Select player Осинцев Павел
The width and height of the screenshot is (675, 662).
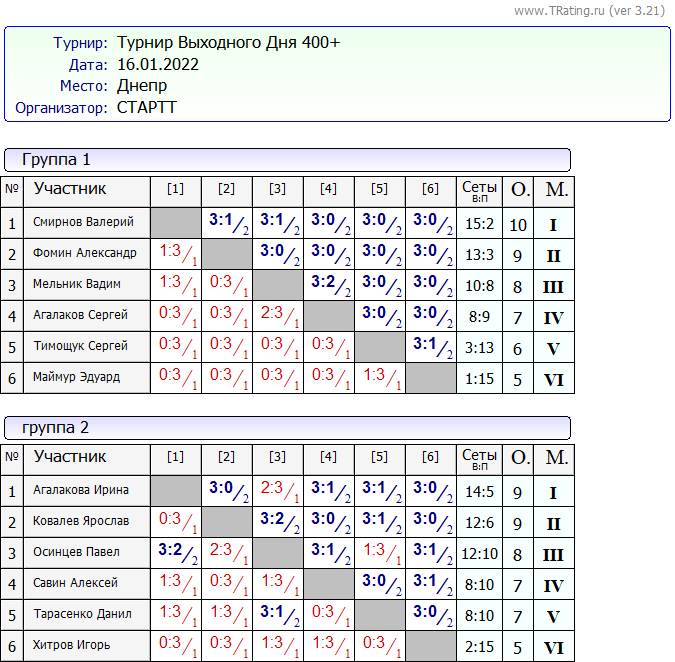(x=76, y=553)
